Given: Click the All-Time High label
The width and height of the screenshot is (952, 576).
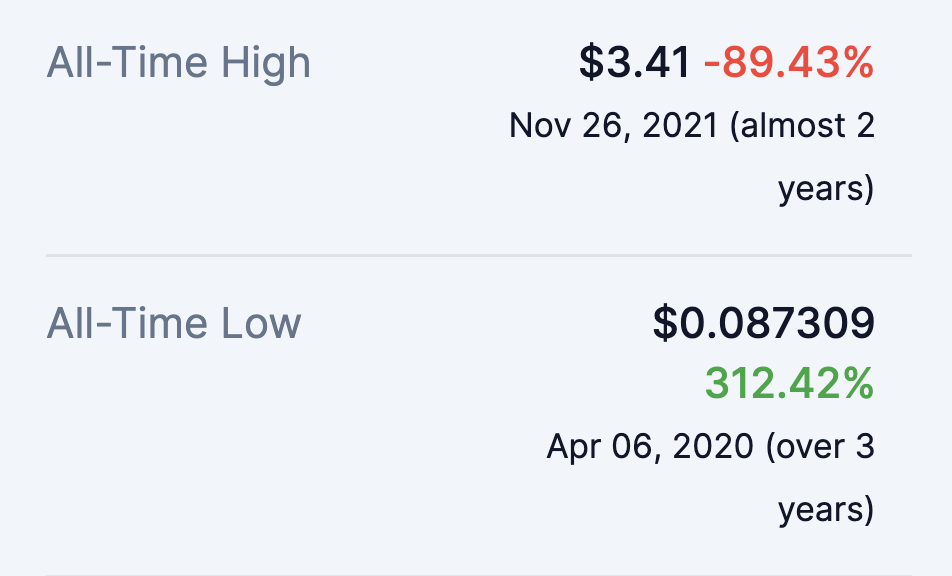Looking at the screenshot, I should (178, 63).
